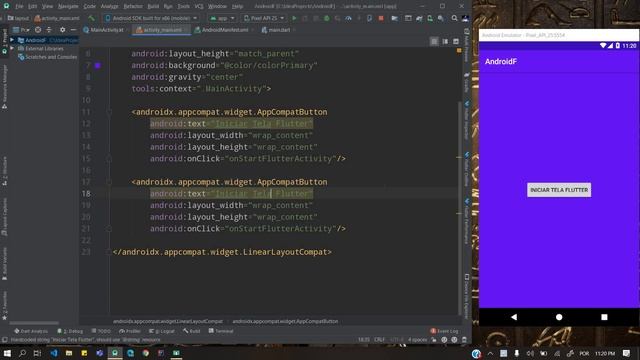Open the target device selector dropdown

151,18
